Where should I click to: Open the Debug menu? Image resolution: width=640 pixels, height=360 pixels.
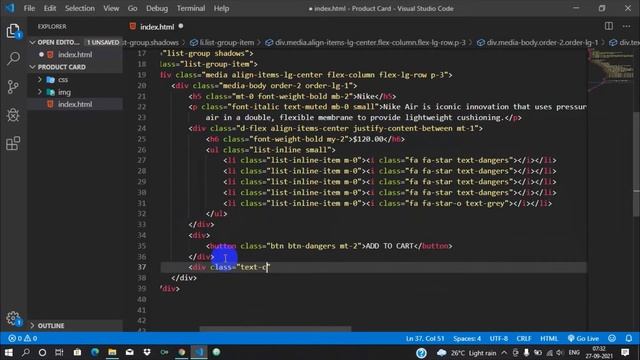pyautogui.click(x=157, y=8)
